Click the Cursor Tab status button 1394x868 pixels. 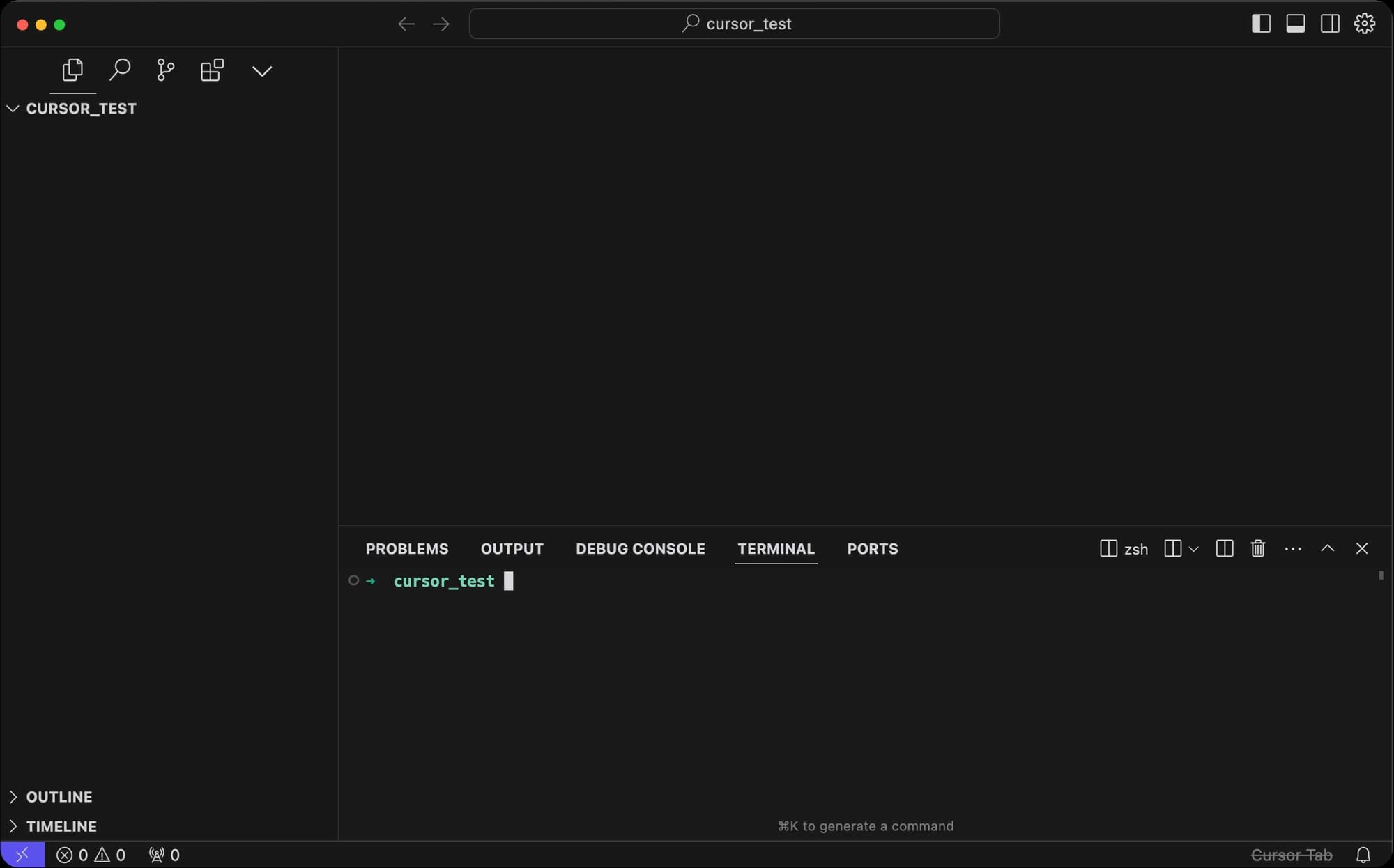[x=1291, y=855]
